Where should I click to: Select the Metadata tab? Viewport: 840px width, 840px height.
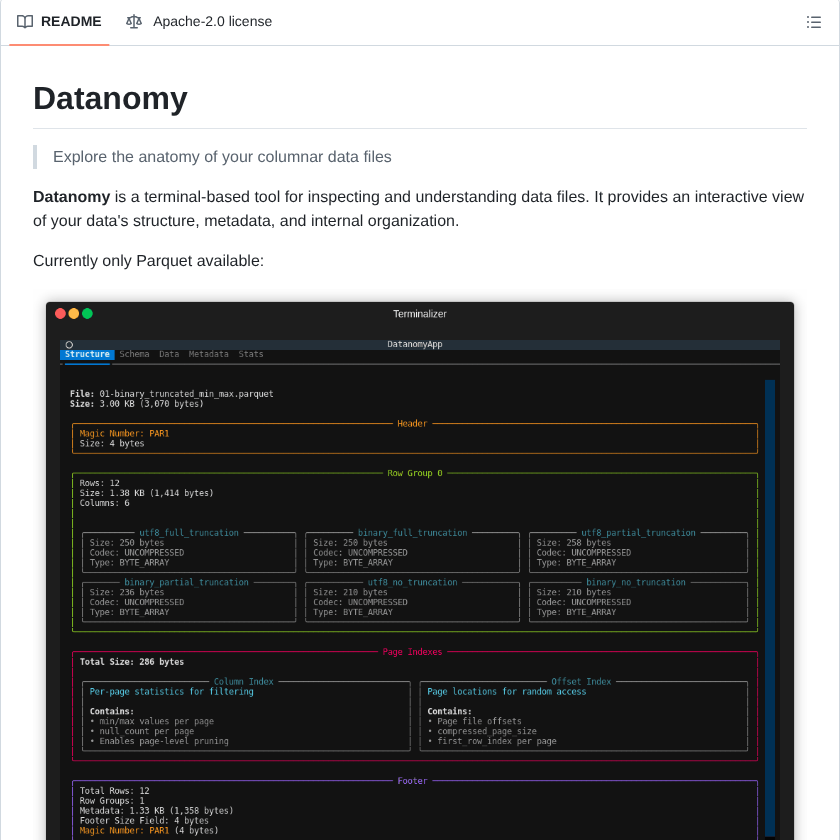[208, 353]
